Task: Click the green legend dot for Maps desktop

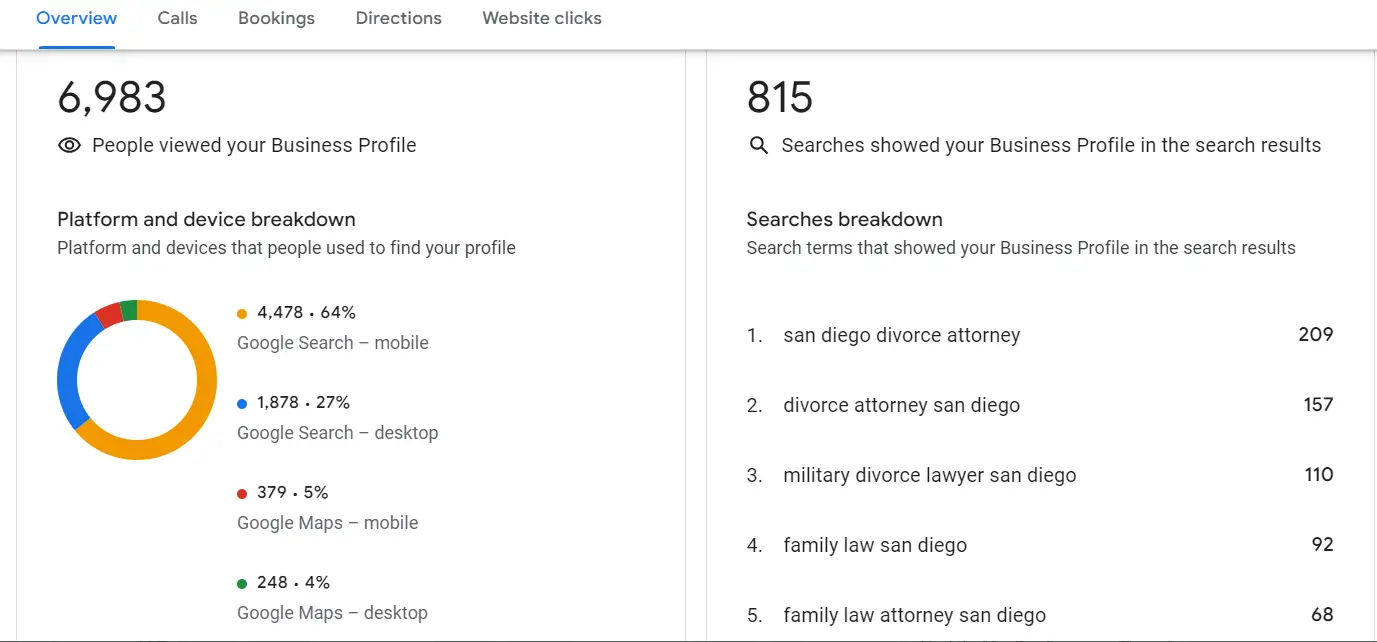Action: 241,582
